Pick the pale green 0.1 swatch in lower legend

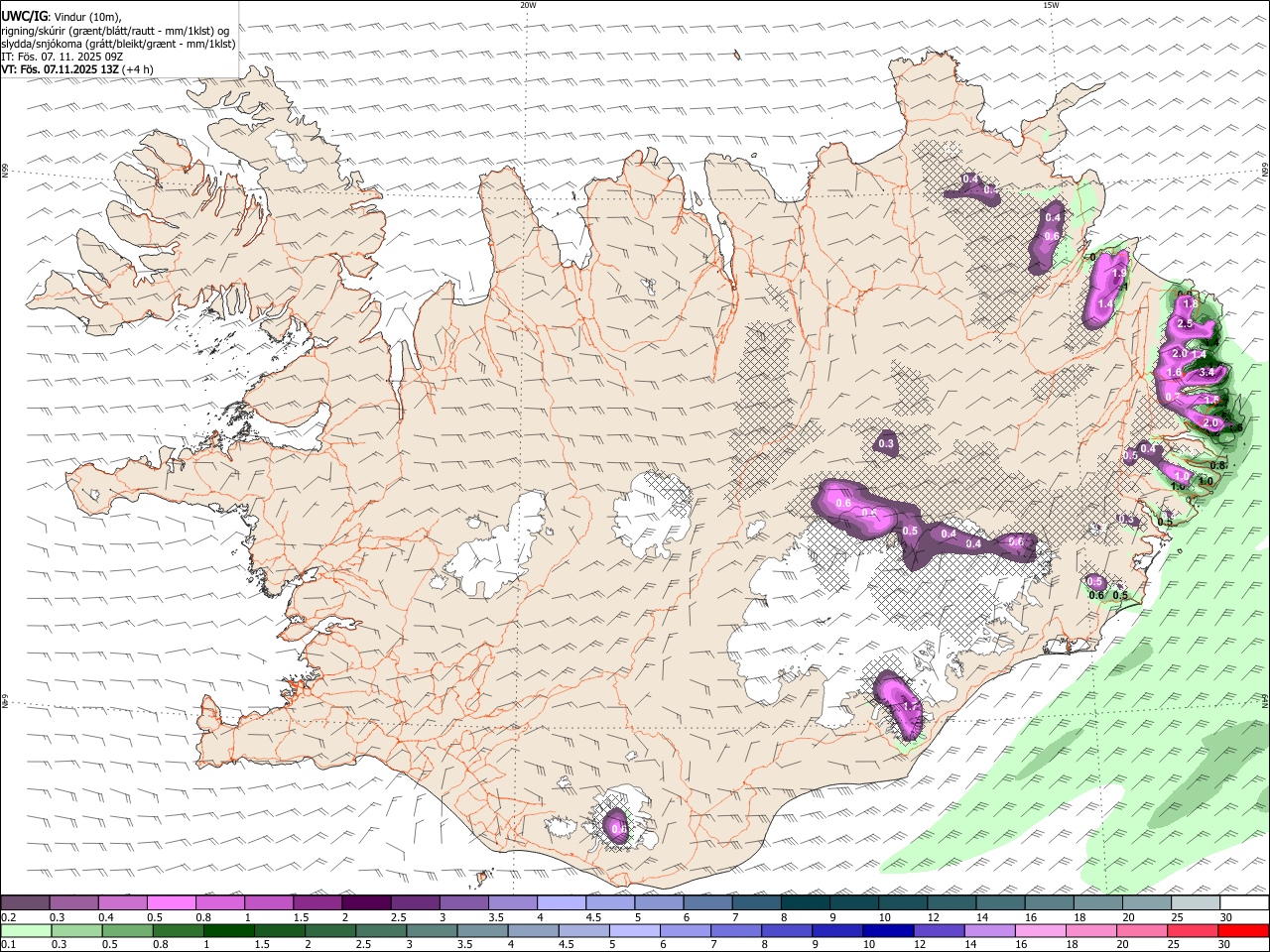(26, 930)
